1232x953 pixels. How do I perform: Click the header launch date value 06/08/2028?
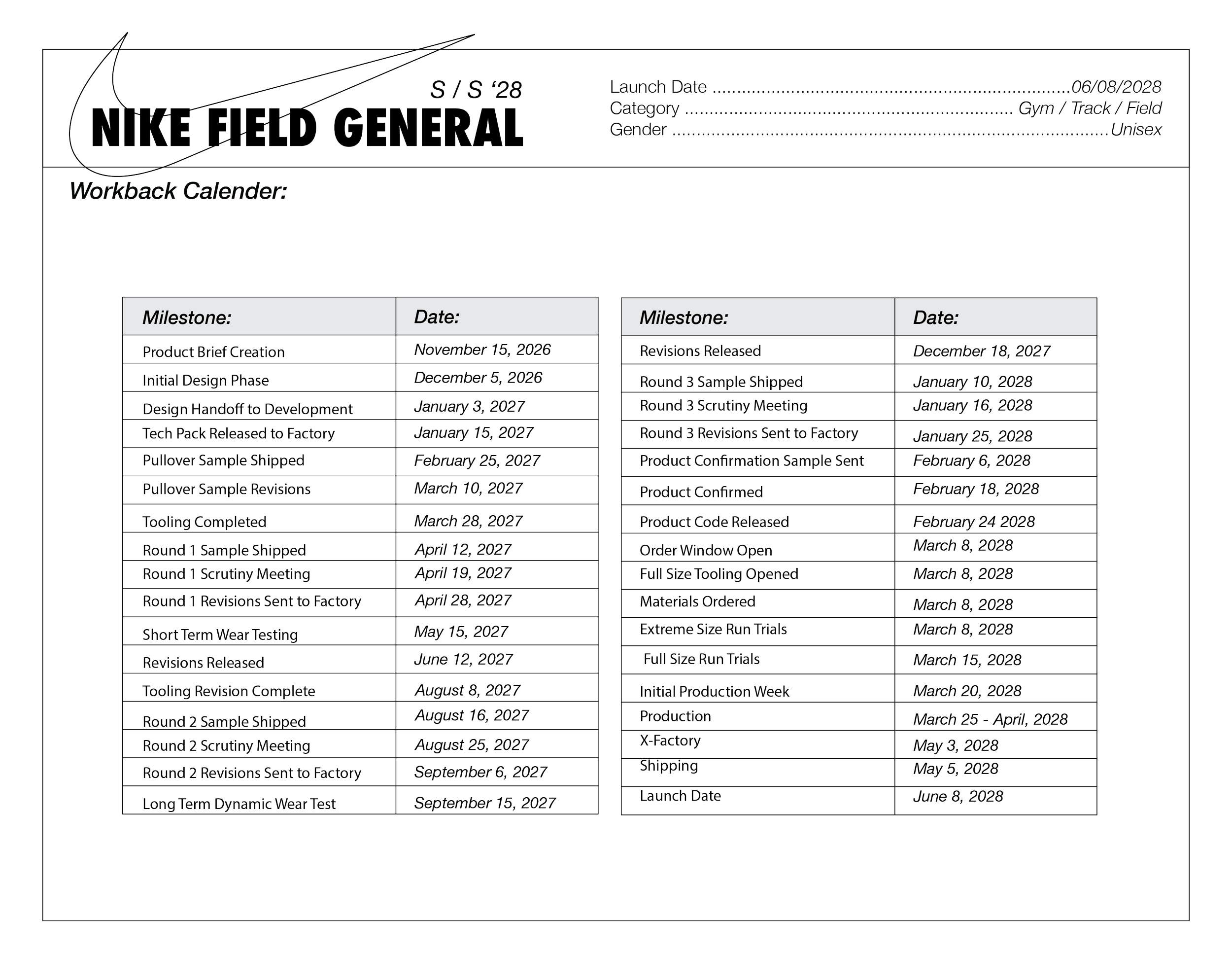coord(1116,87)
